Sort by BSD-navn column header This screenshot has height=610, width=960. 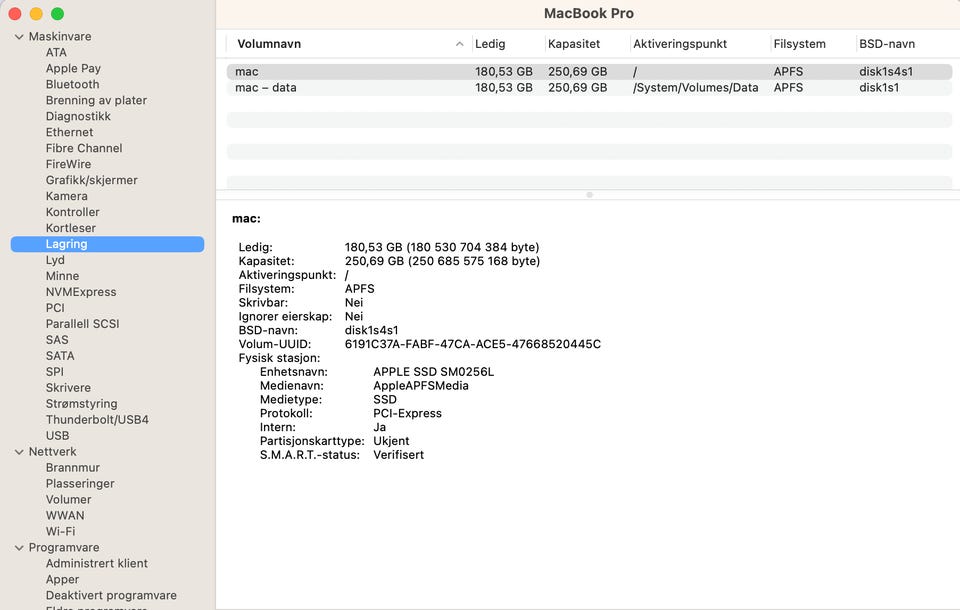click(887, 44)
